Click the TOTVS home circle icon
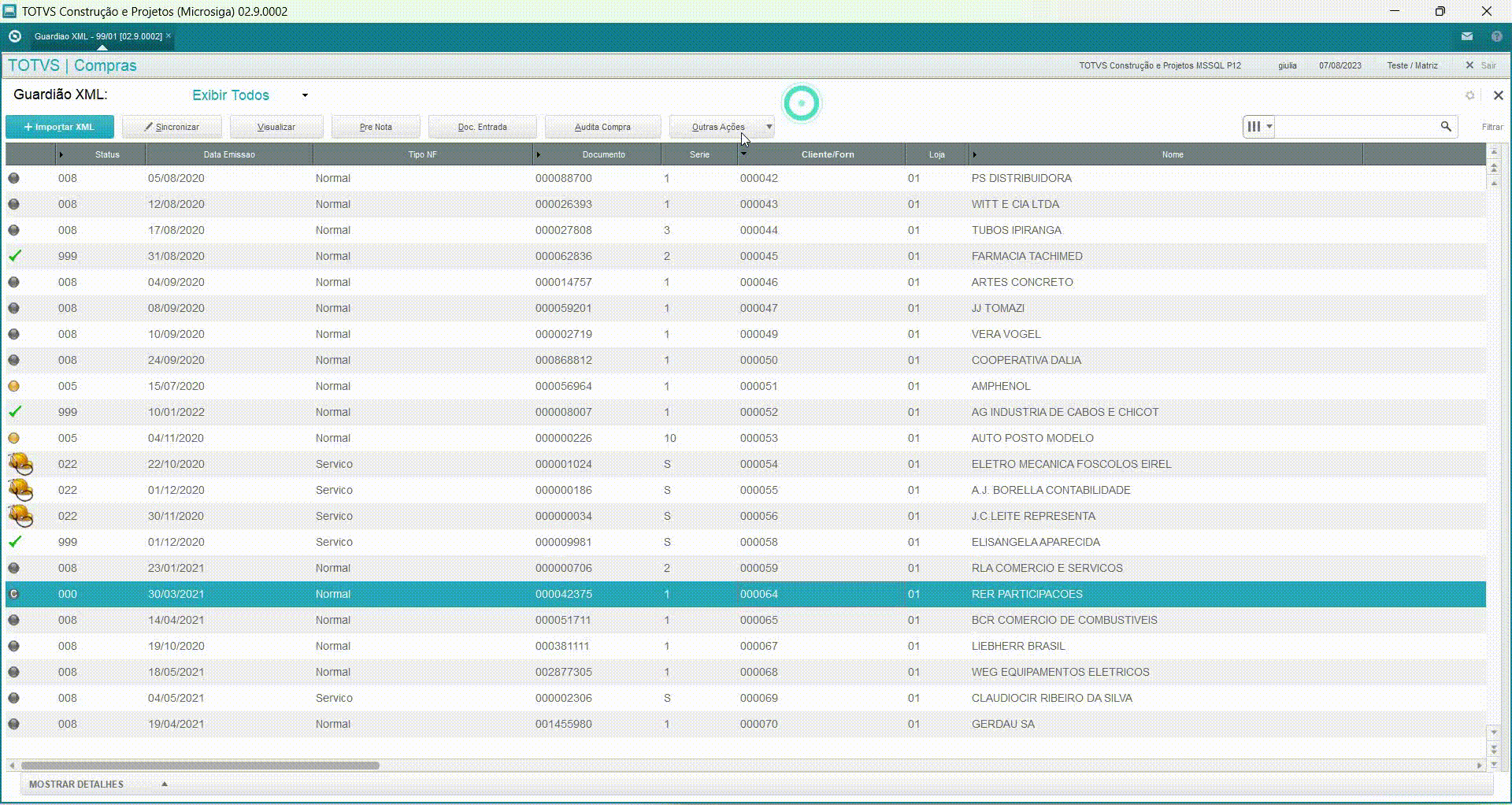This screenshot has width=1512, height=805. pos(14,36)
